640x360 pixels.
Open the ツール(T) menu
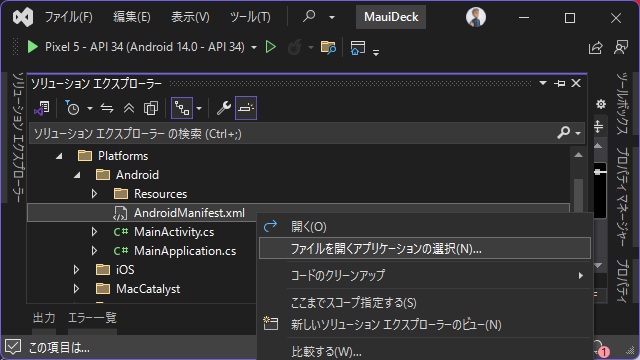(250, 17)
